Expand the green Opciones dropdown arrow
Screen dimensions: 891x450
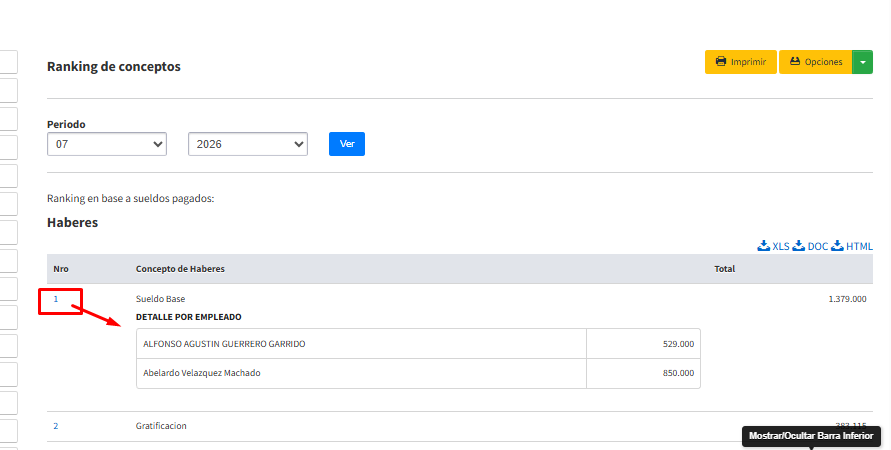[862, 62]
